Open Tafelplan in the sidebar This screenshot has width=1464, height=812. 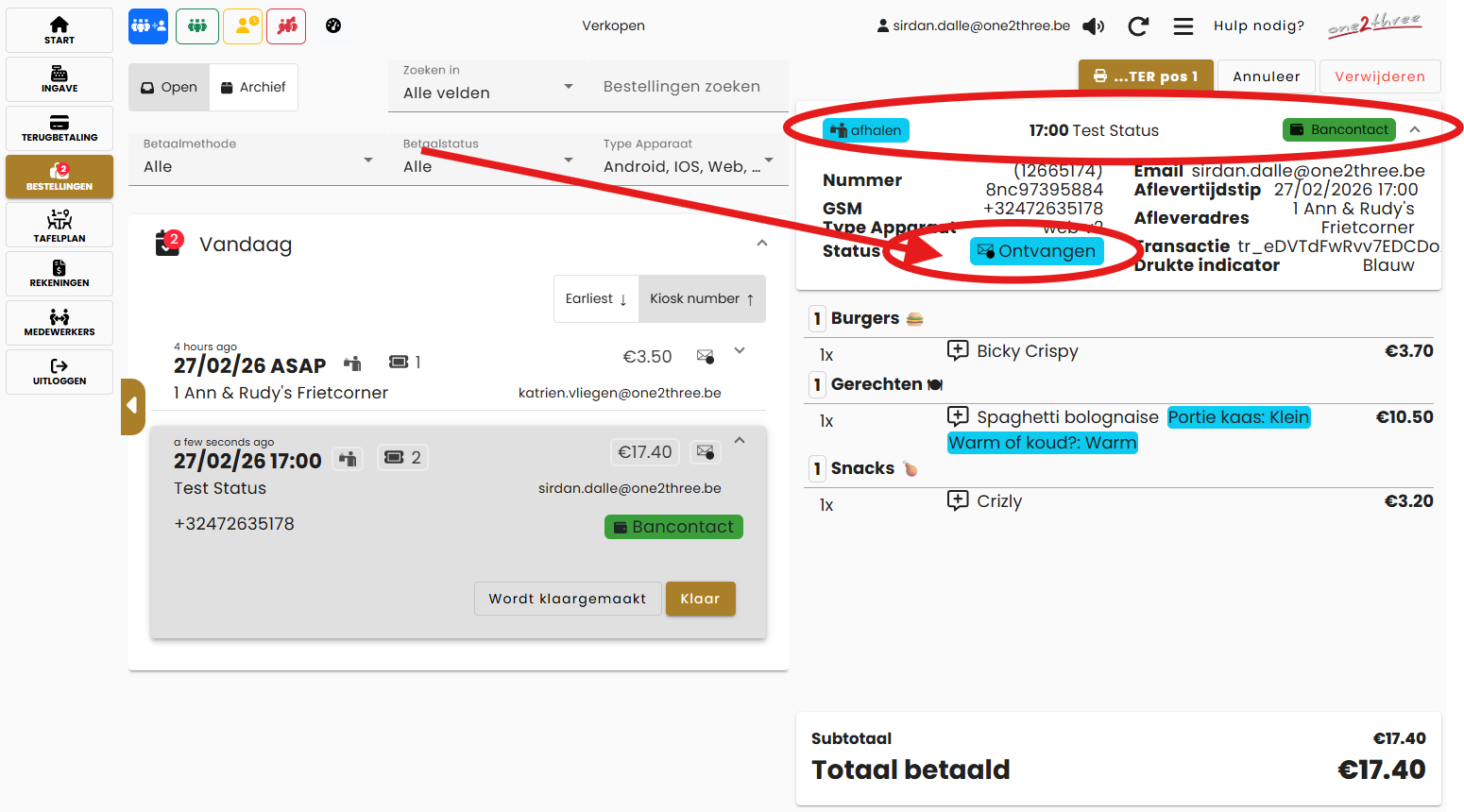60,226
